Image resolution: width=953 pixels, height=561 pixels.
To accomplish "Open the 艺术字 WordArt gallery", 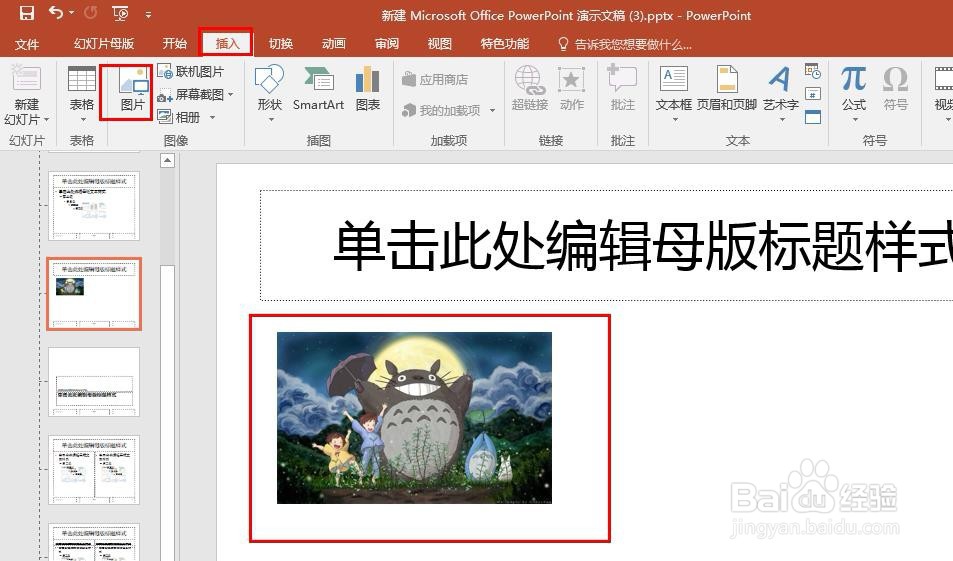I will click(780, 92).
